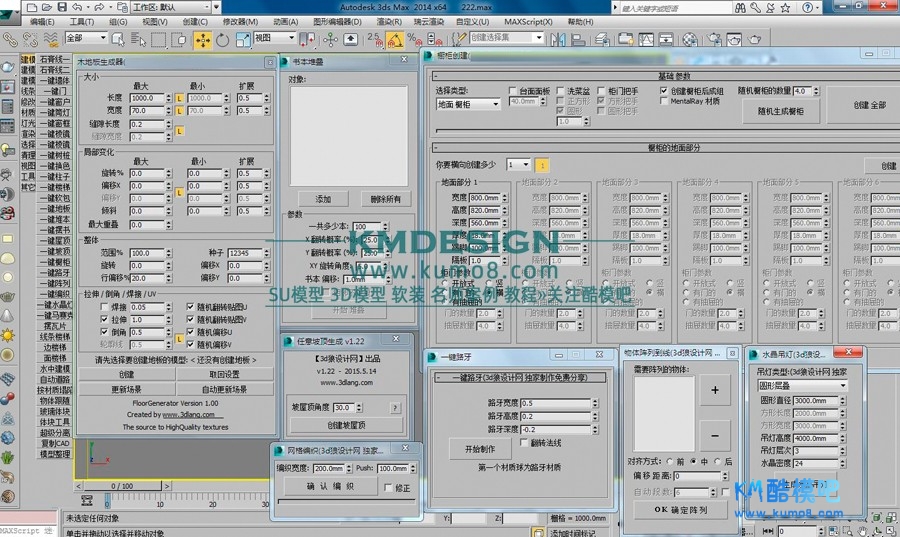
Task: Click the Rotate tool icon
Action: click(x=222, y=40)
